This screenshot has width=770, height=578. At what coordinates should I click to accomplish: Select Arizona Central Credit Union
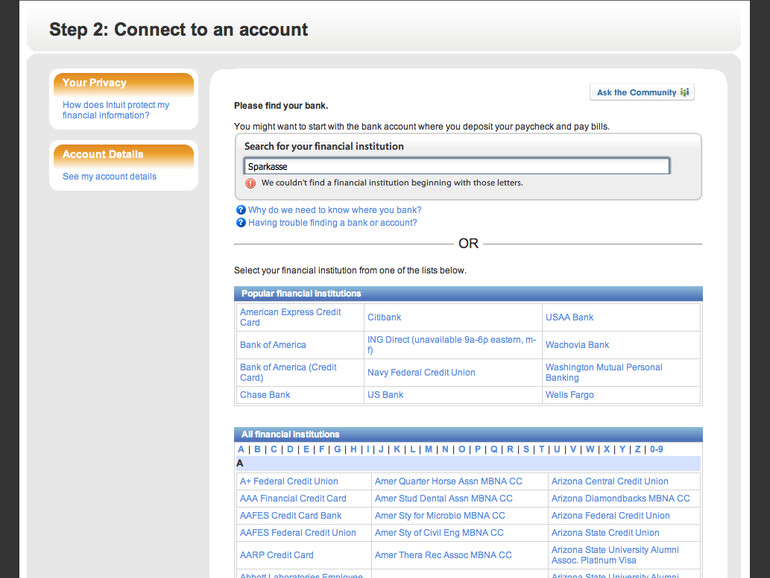(610, 481)
